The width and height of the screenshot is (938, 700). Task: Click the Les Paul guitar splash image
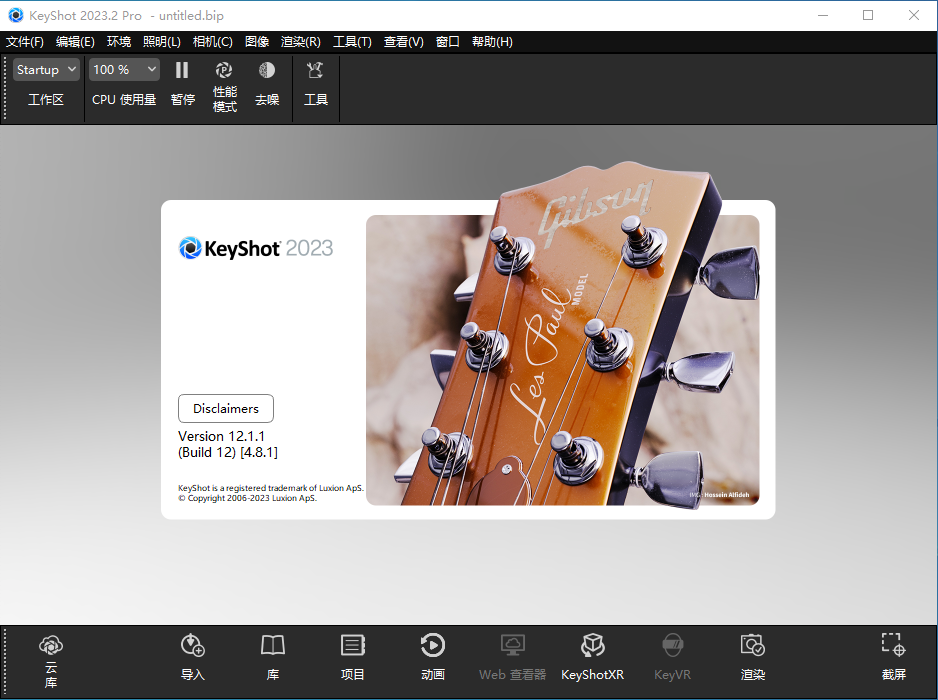click(x=562, y=360)
